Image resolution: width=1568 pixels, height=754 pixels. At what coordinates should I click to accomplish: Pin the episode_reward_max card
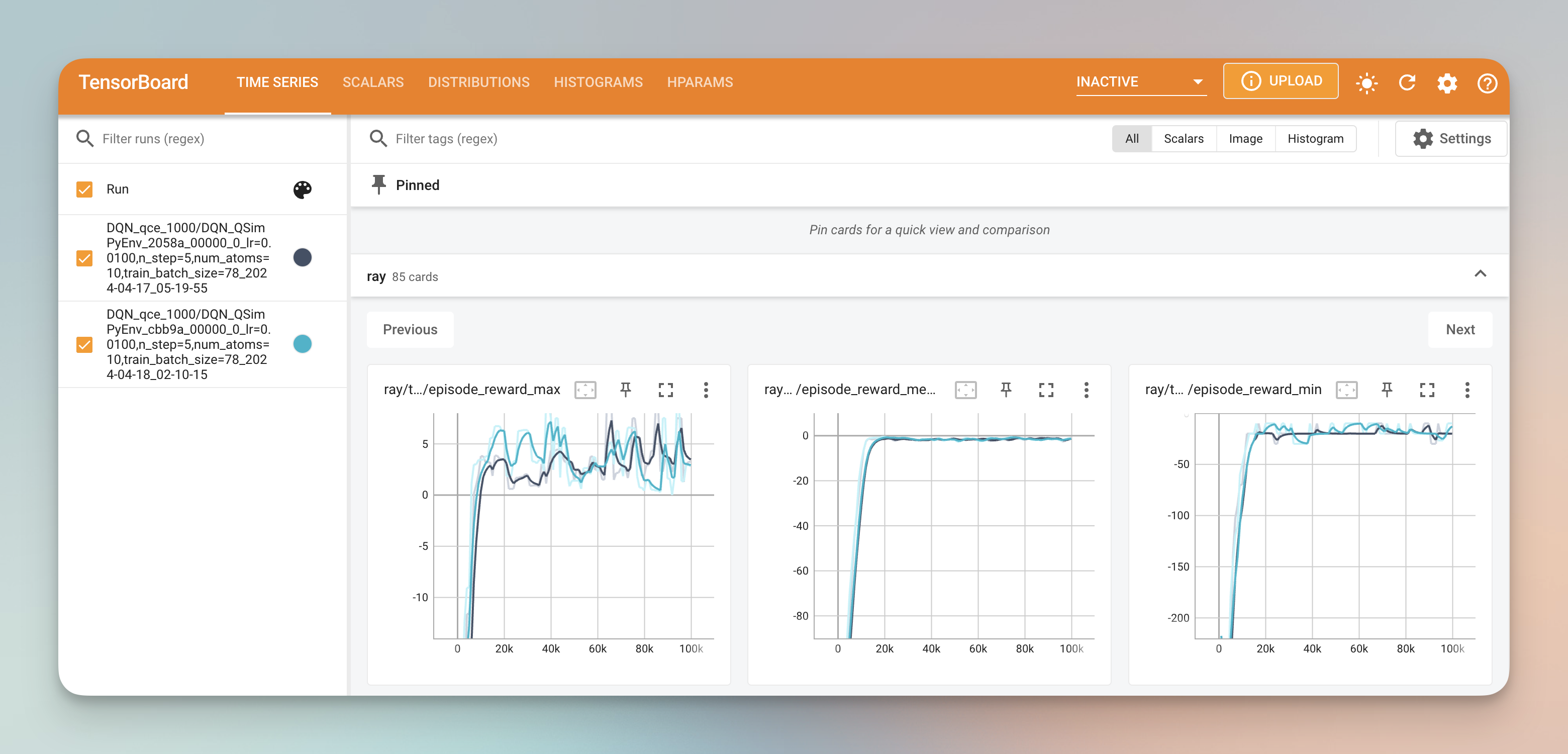point(625,390)
